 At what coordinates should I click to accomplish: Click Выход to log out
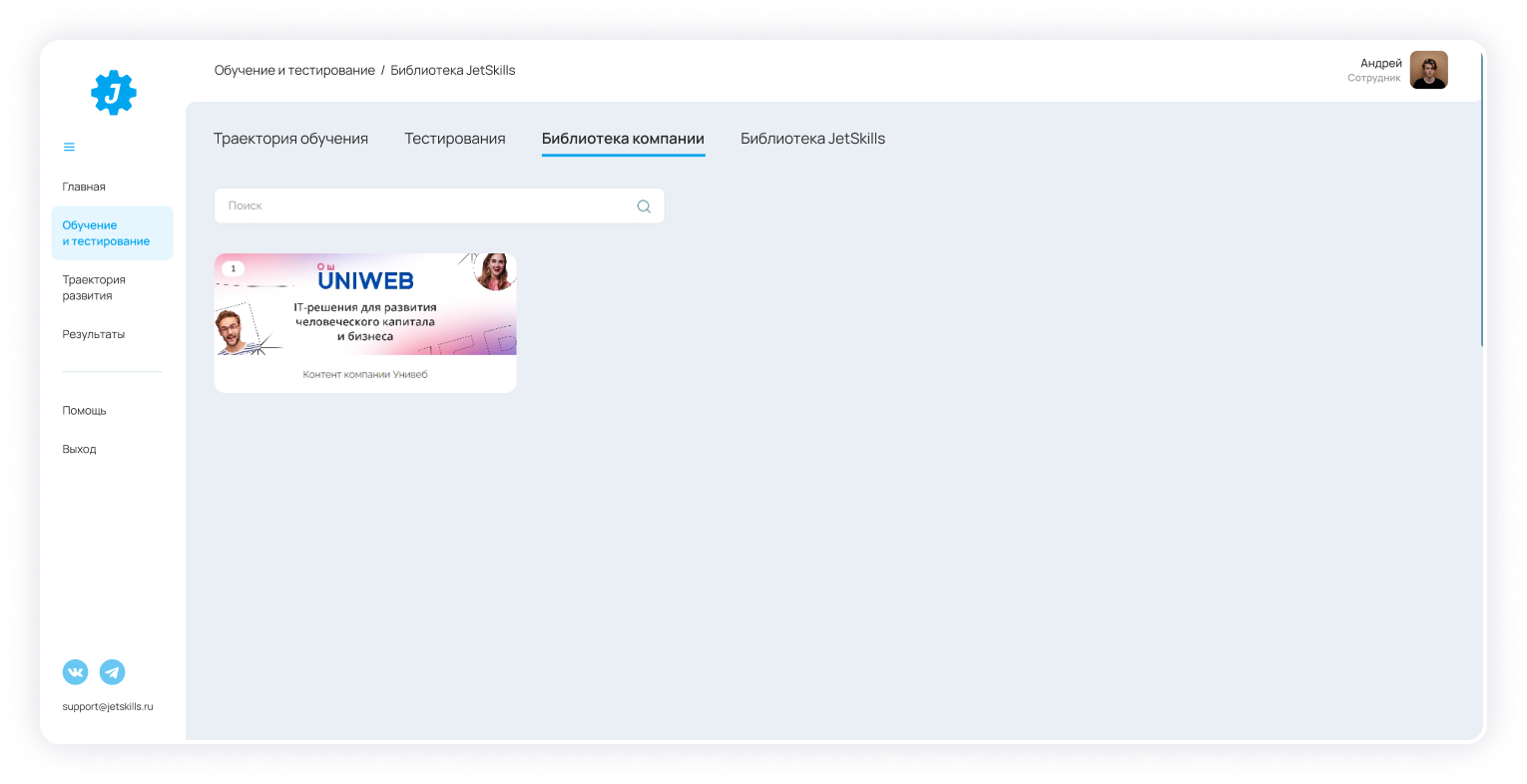[79, 449]
